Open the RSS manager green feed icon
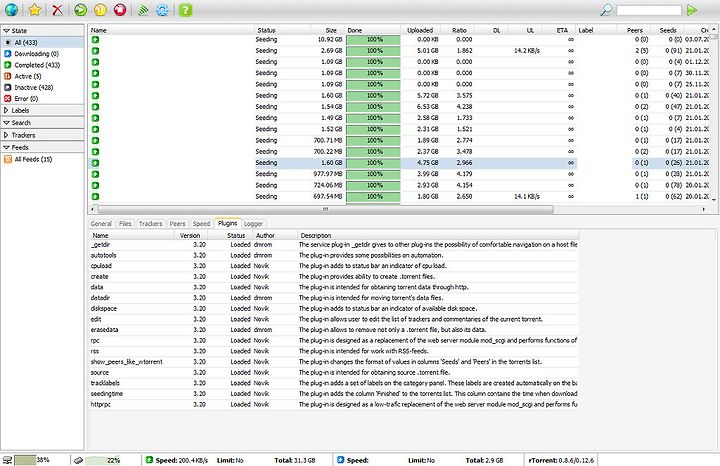Image resolution: width=720 pixels, height=466 pixels. (x=143, y=10)
